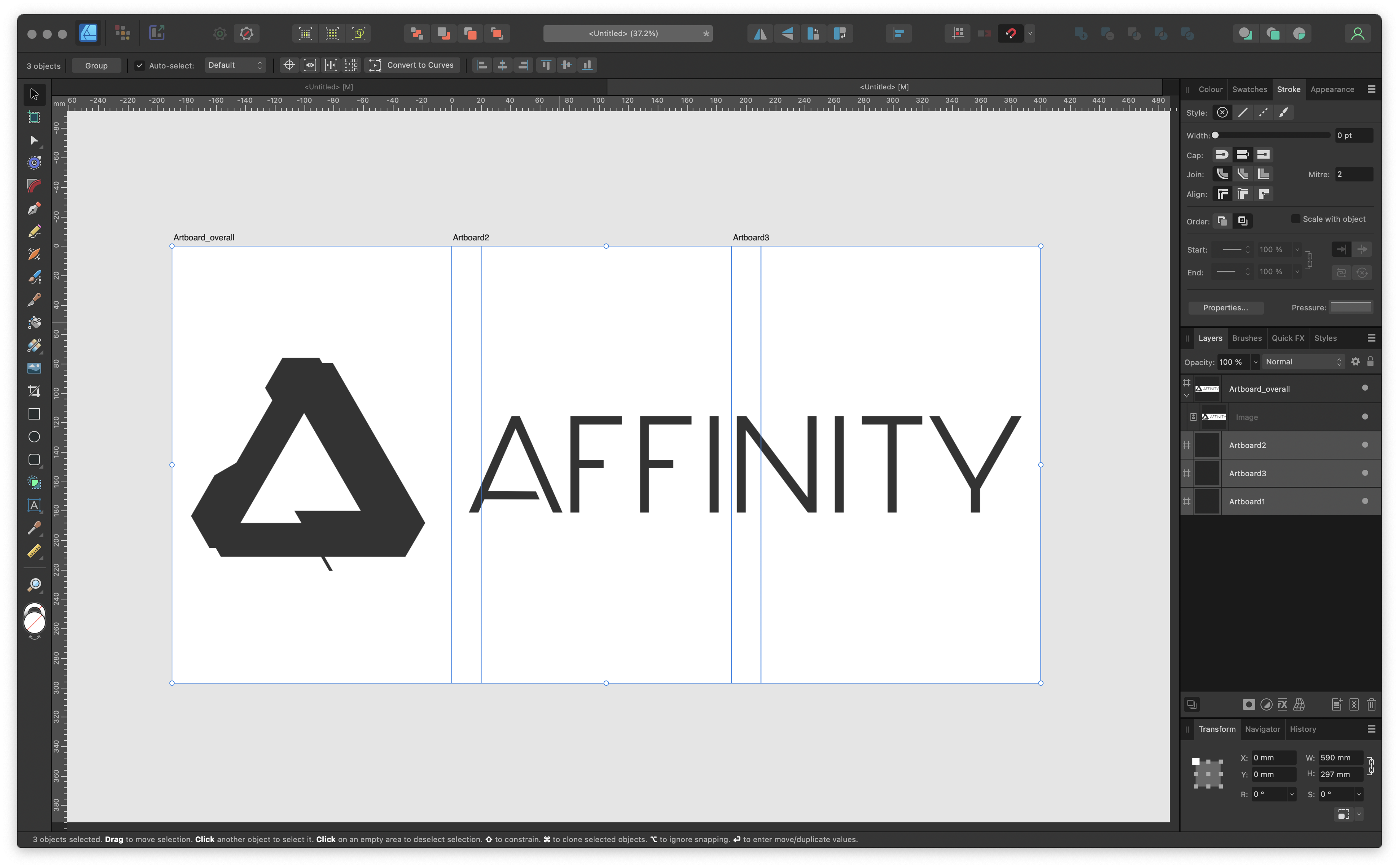Open the blend mode Normal dropdown

1303,362
